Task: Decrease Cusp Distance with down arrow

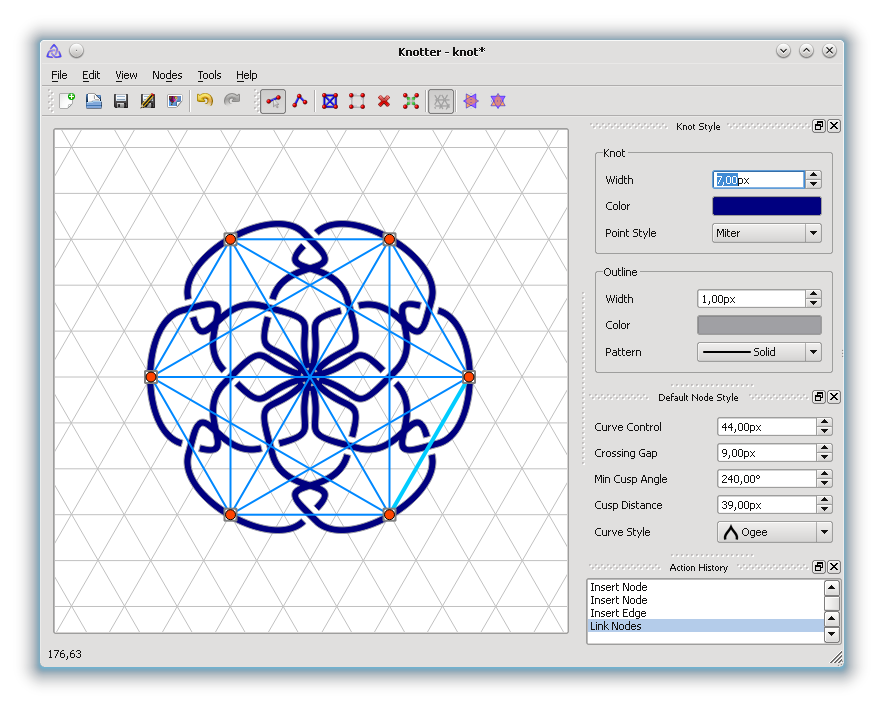Action: (x=824, y=509)
